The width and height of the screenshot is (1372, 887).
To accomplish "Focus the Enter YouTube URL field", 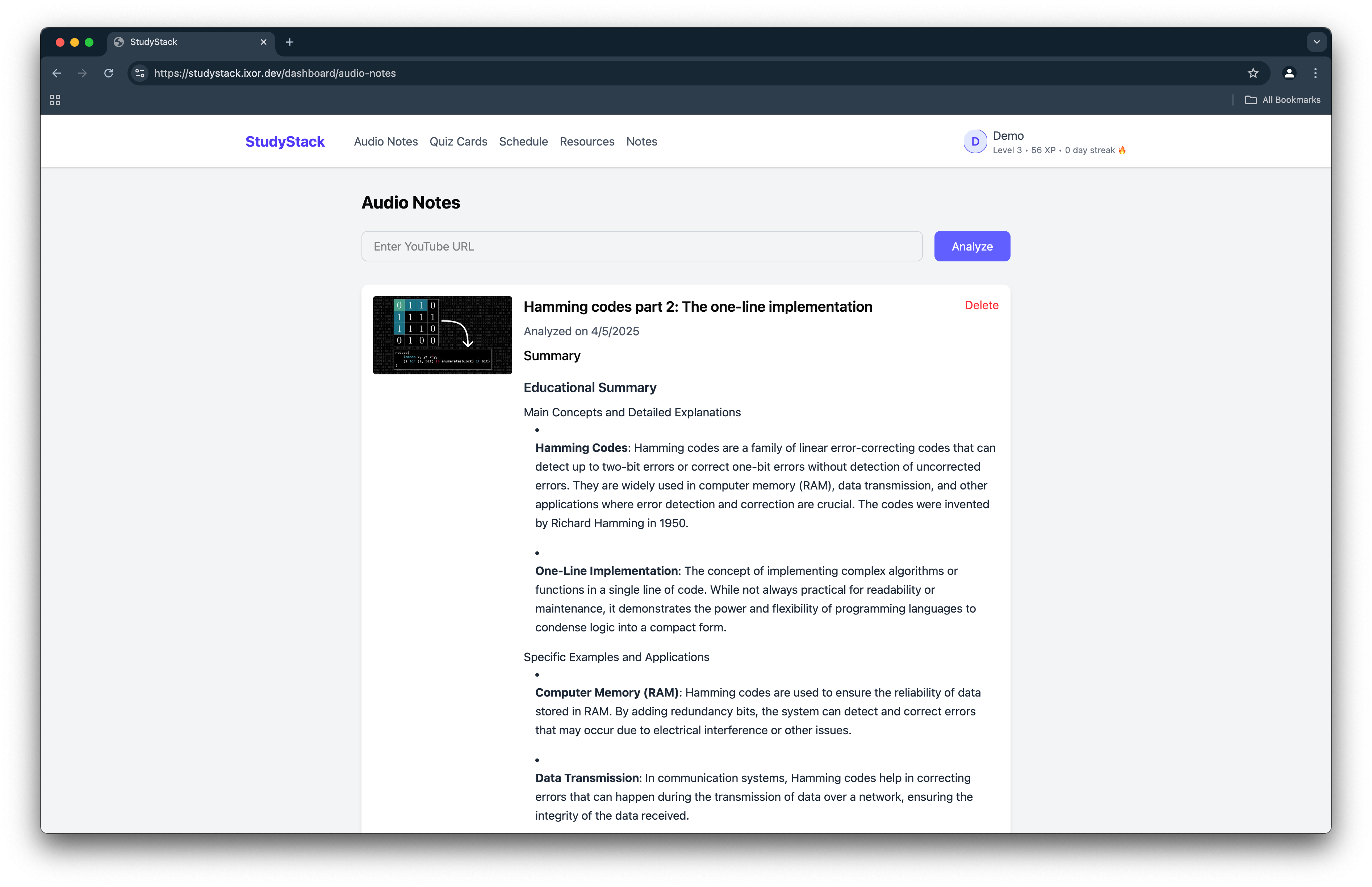I will (x=641, y=247).
